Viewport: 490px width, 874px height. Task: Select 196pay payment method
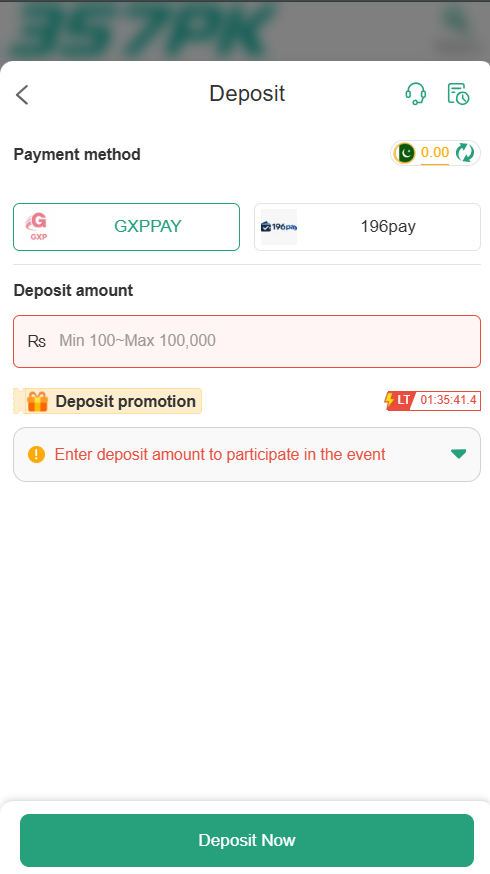(367, 227)
